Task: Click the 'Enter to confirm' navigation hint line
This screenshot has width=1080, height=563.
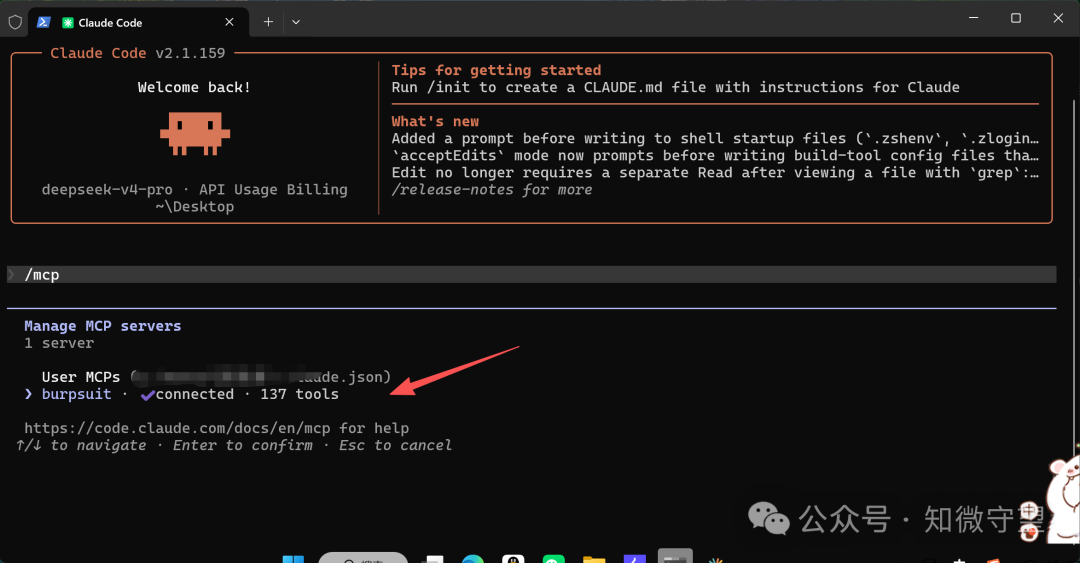Action: (x=234, y=445)
